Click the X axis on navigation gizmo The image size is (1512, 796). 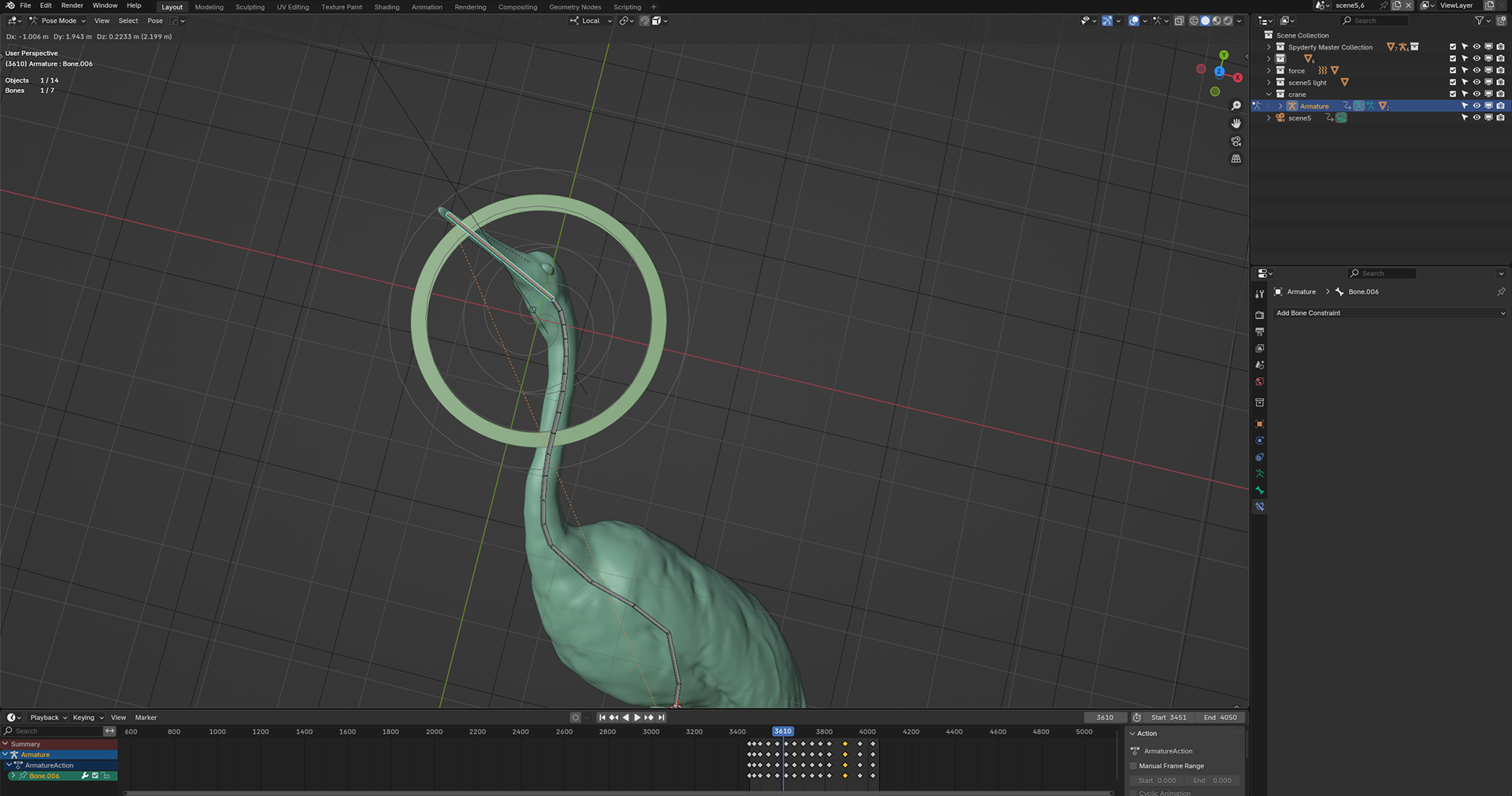click(x=1237, y=78)
